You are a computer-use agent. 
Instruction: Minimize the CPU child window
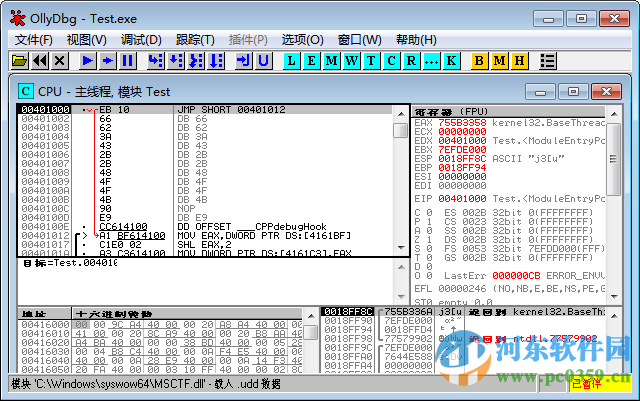(x=540, y=91)
